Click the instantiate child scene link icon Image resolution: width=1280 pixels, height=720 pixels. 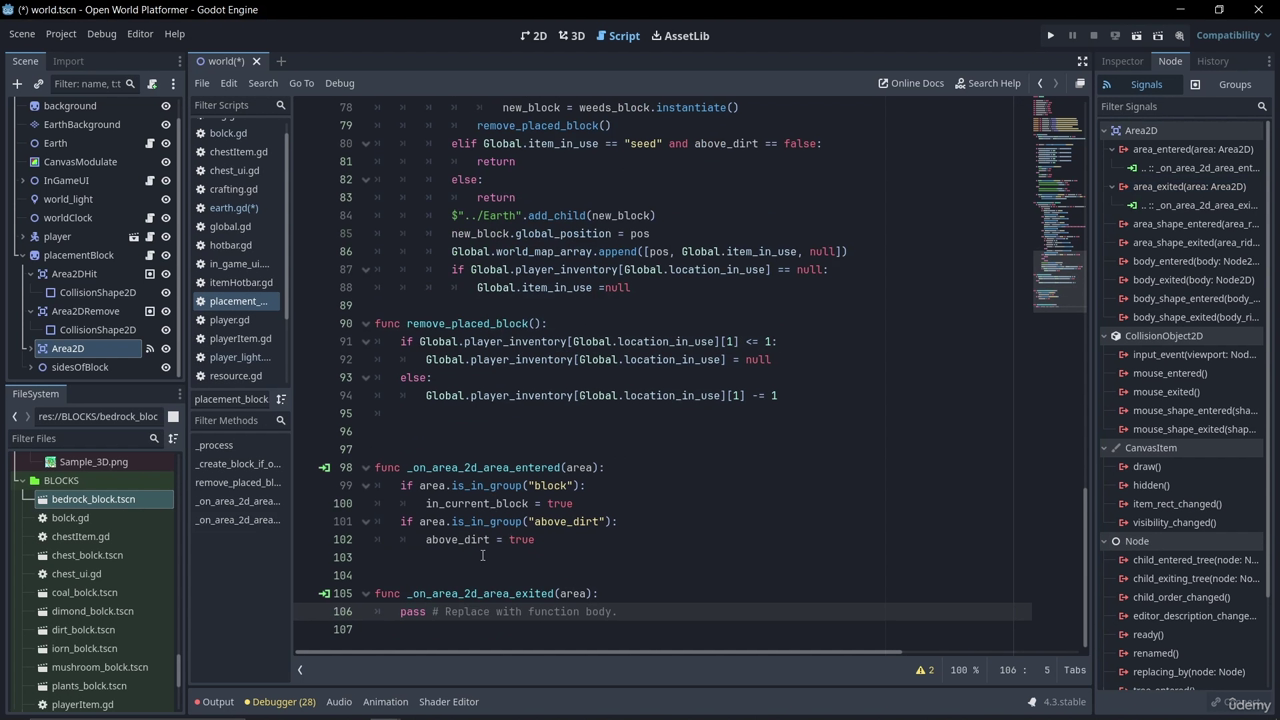(x=39, y=84)
